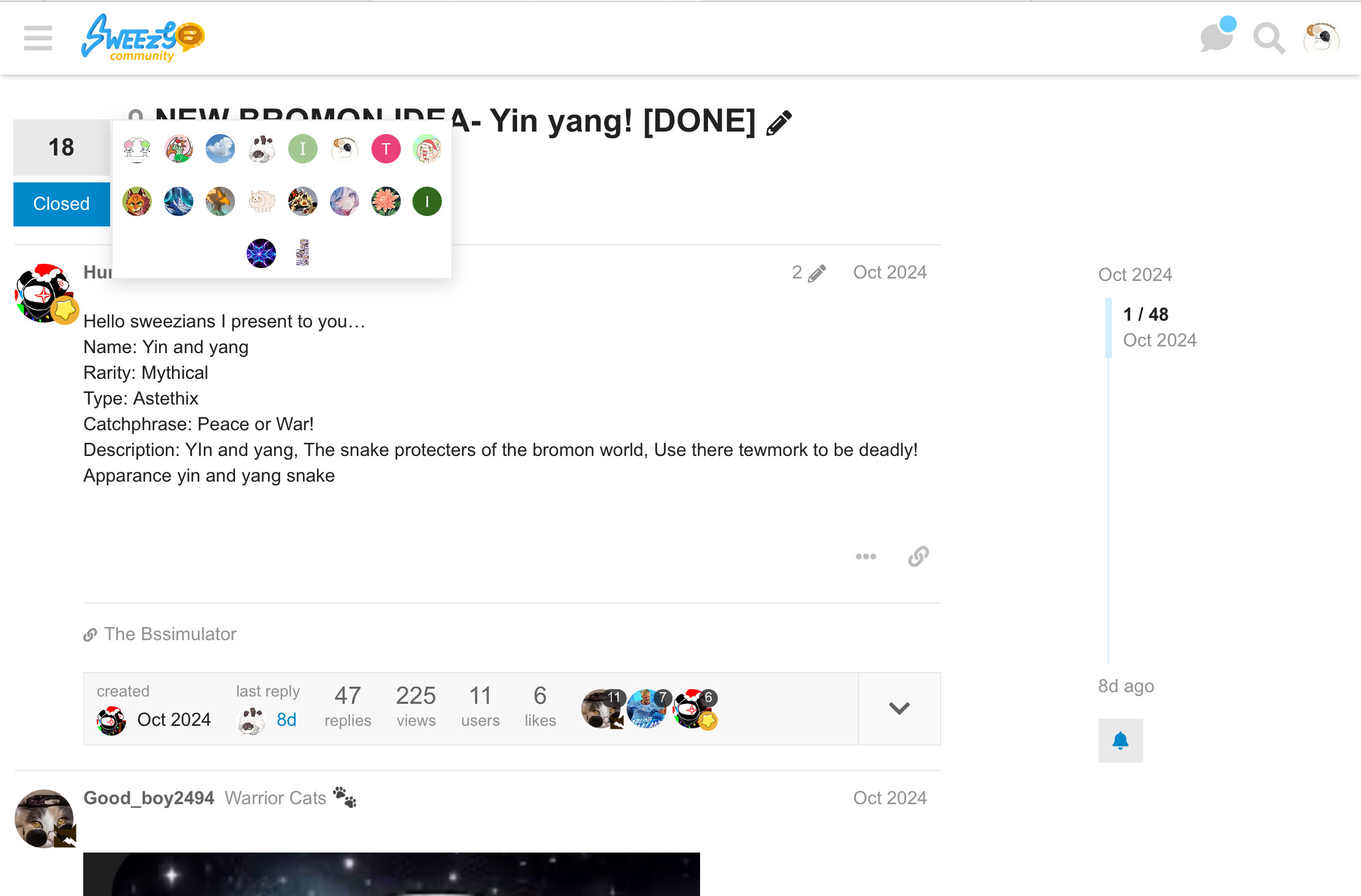Image resolution: width=1361 pixels, height=896 pixels.
Task: Open Good_boy2494's cat avatar on the reply
Action: 45,818
